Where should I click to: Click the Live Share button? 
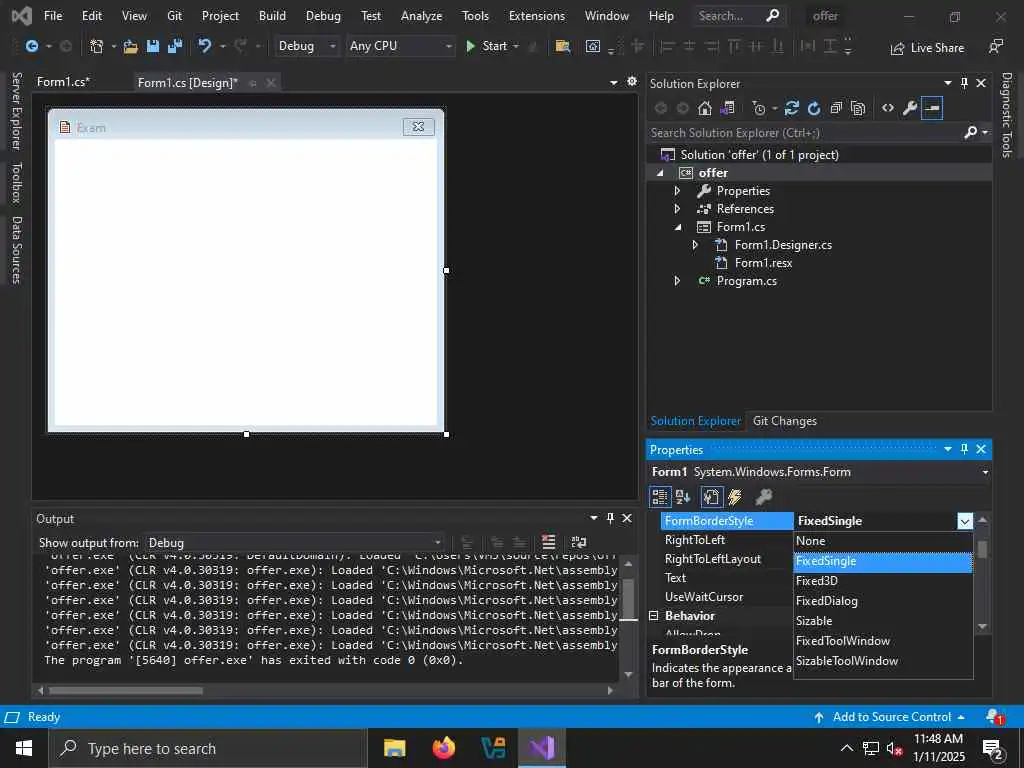coord(927,48)
